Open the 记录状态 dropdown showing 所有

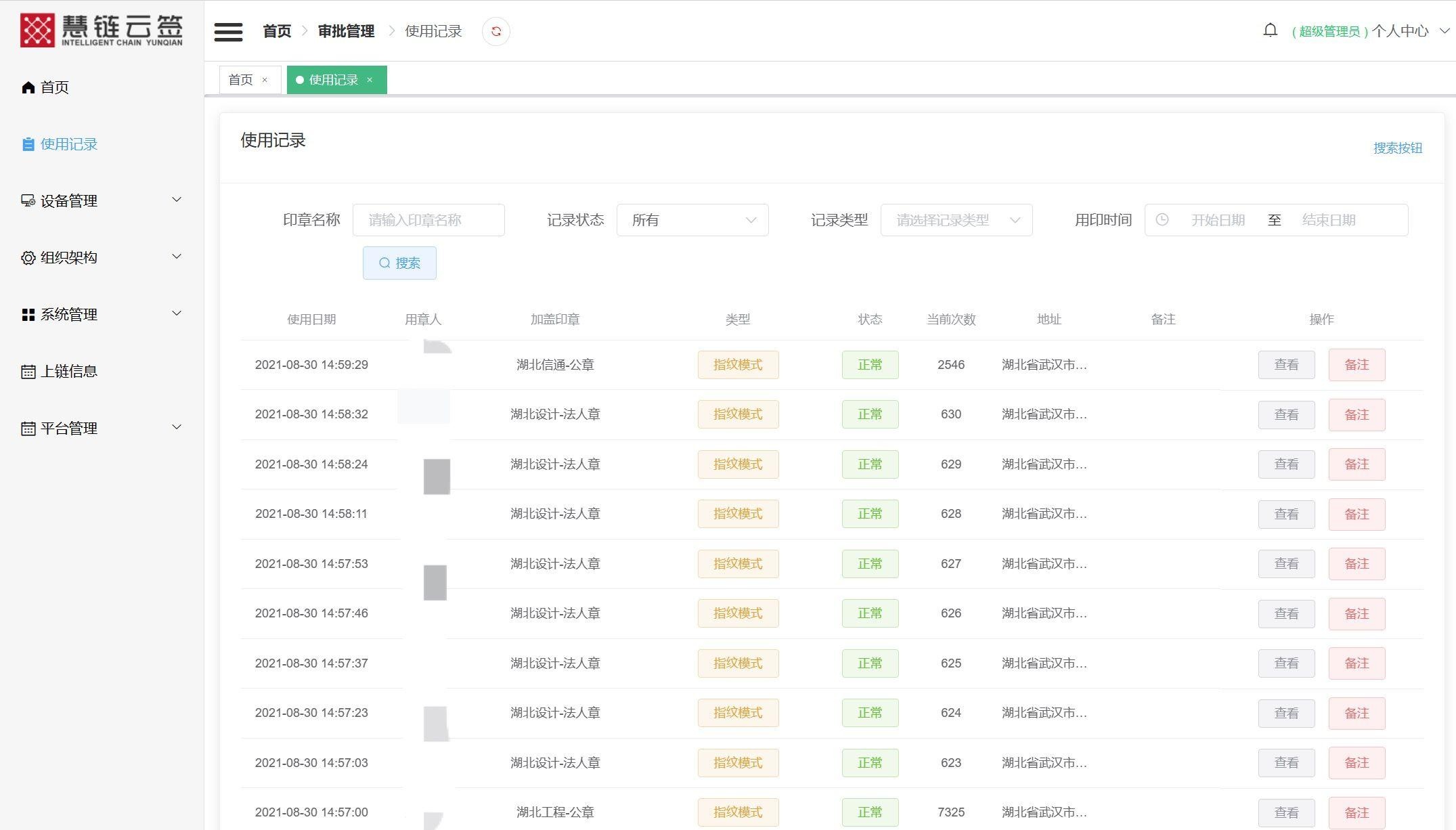click(x=692, y=220)
